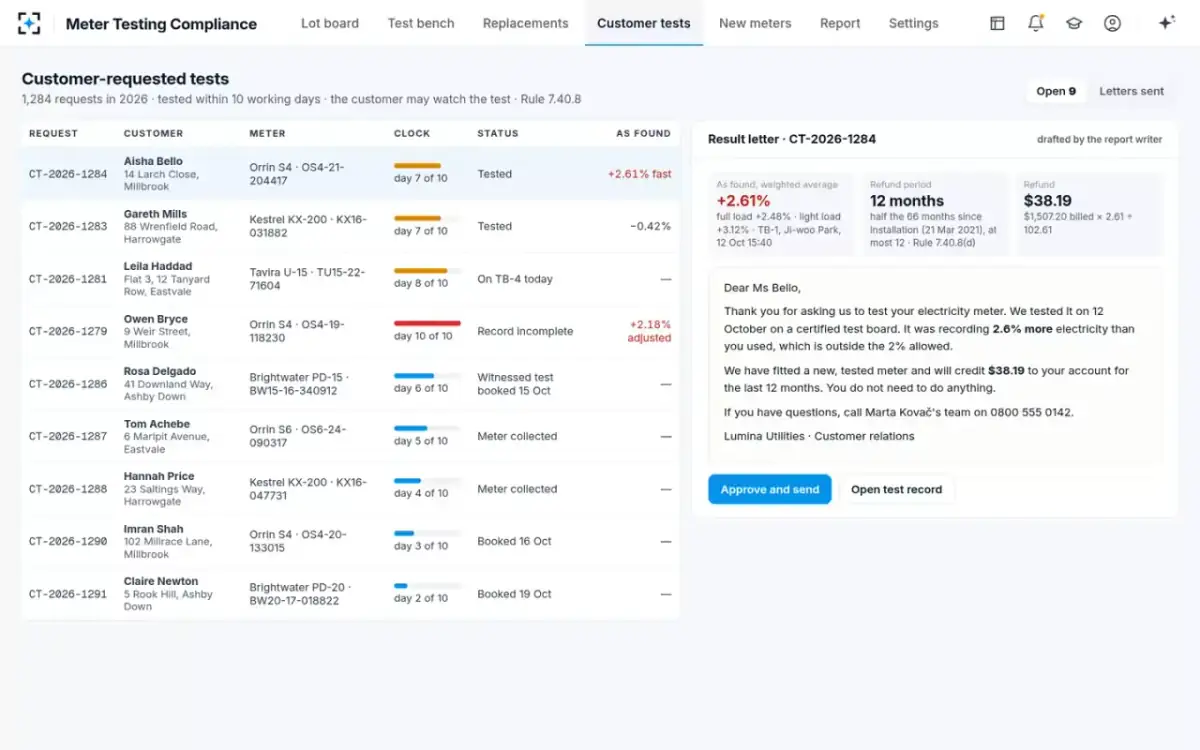Open the Settings tab
The height and width of the screenshot is (750, 1200).
(x=914, y=23)
